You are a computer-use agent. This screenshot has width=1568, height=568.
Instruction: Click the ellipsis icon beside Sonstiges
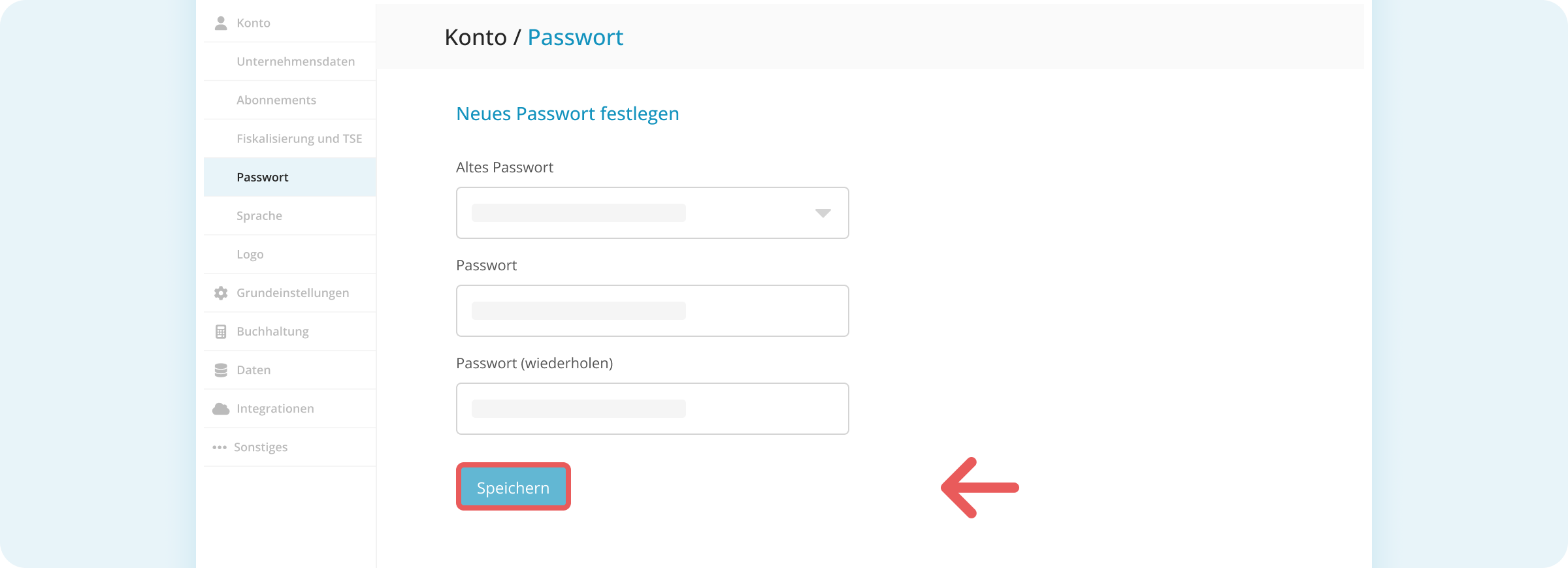coord(221,447)
